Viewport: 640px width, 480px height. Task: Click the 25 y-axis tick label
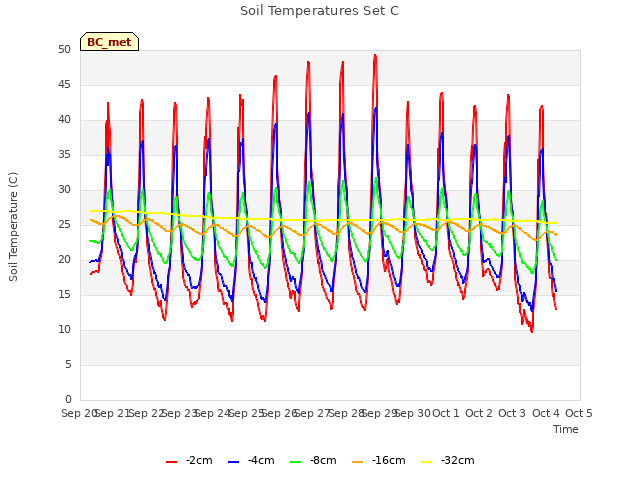(x=64, y=225)
